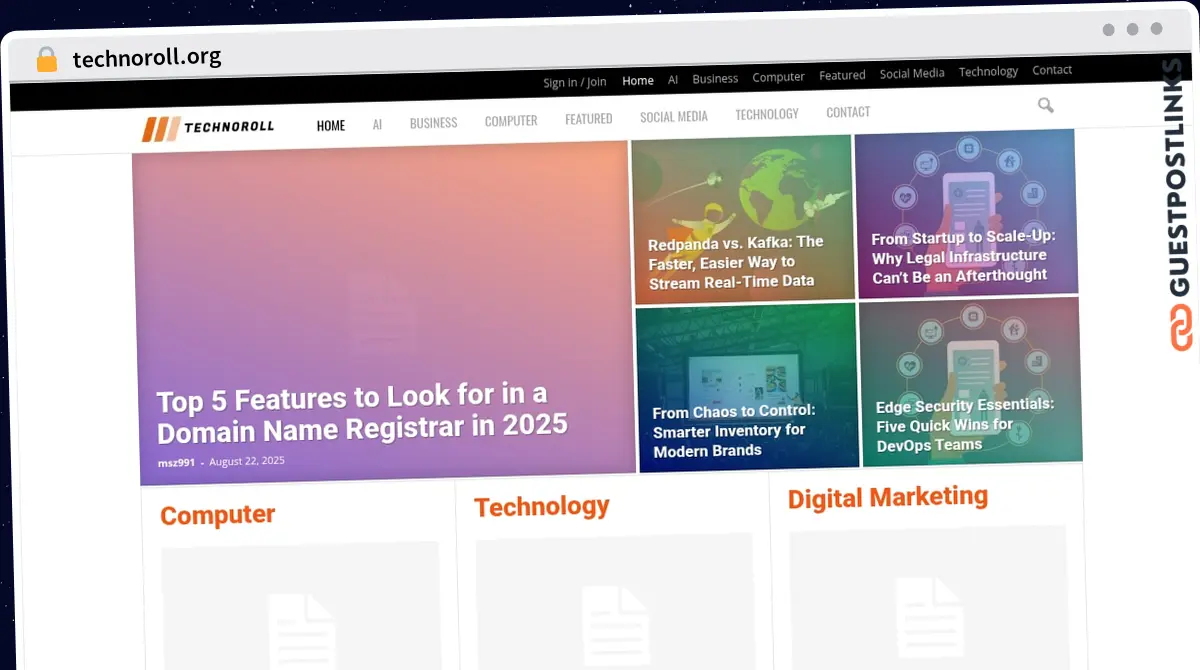Open Business in top black bar
Image resolution: width=1200 pixels, height=670 pixels.
click(x=715, y=79)
